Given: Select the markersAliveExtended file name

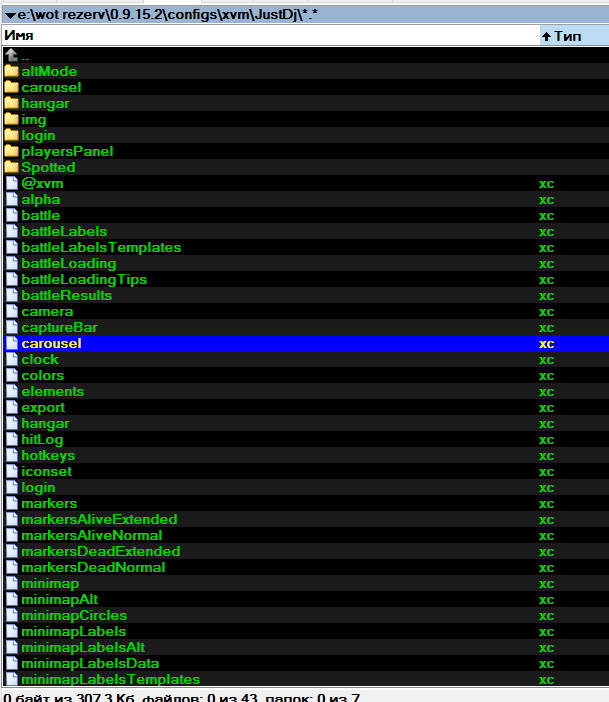Looking at the screenshot, I should (99, 519).
